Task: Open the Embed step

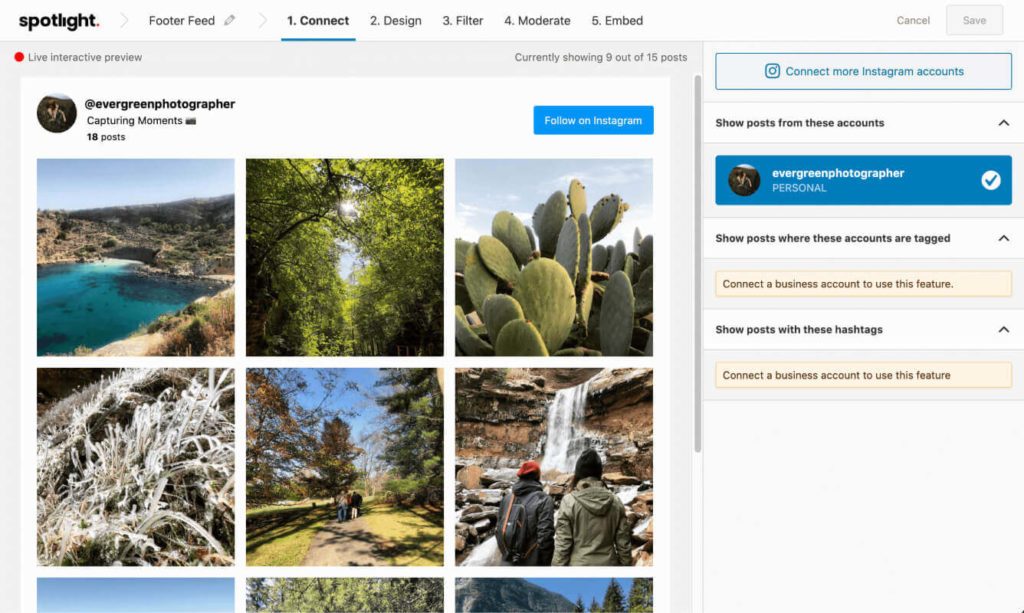Action: point(616,20)
